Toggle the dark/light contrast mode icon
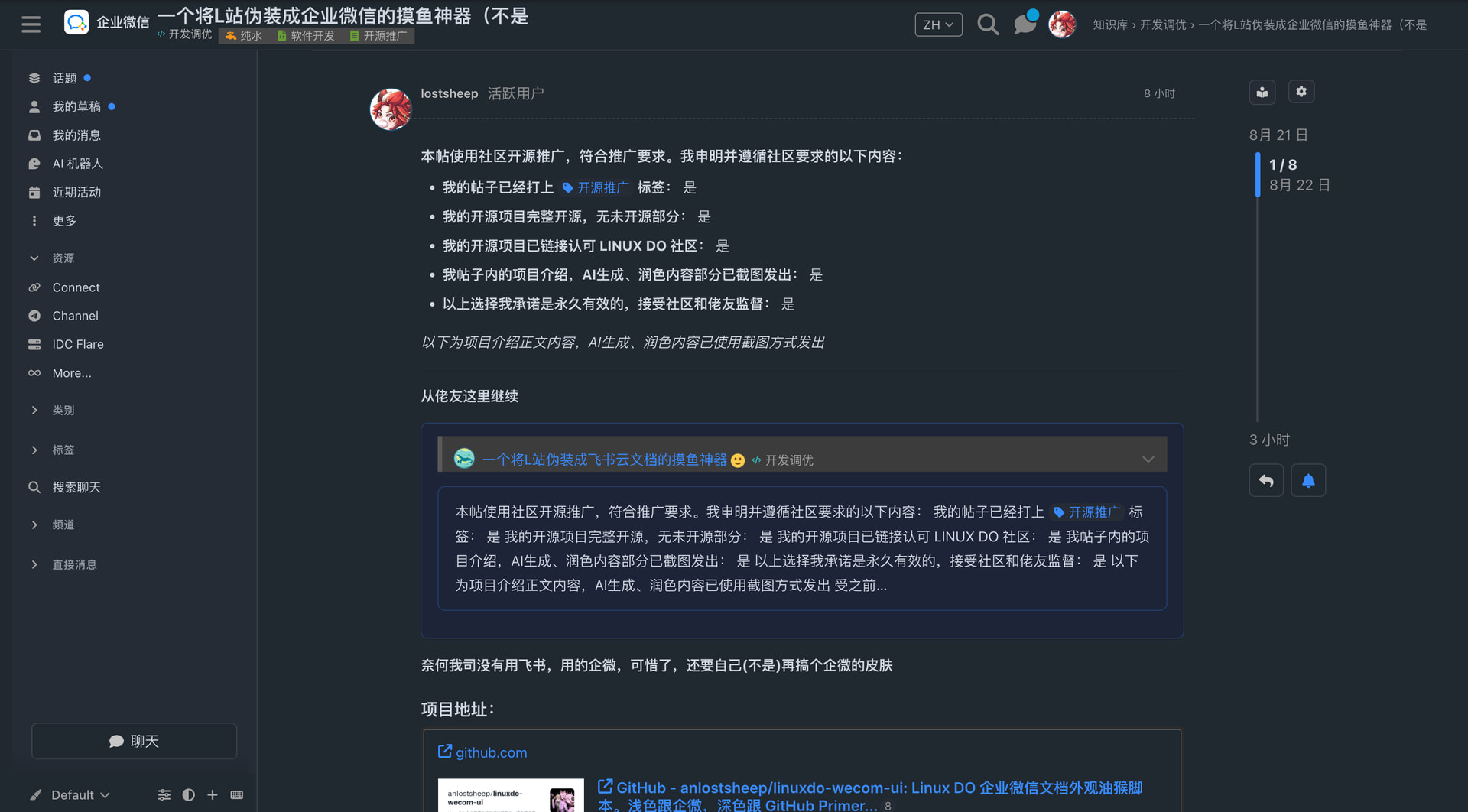This screenshot has height=812, width=1468. (188, 795)
